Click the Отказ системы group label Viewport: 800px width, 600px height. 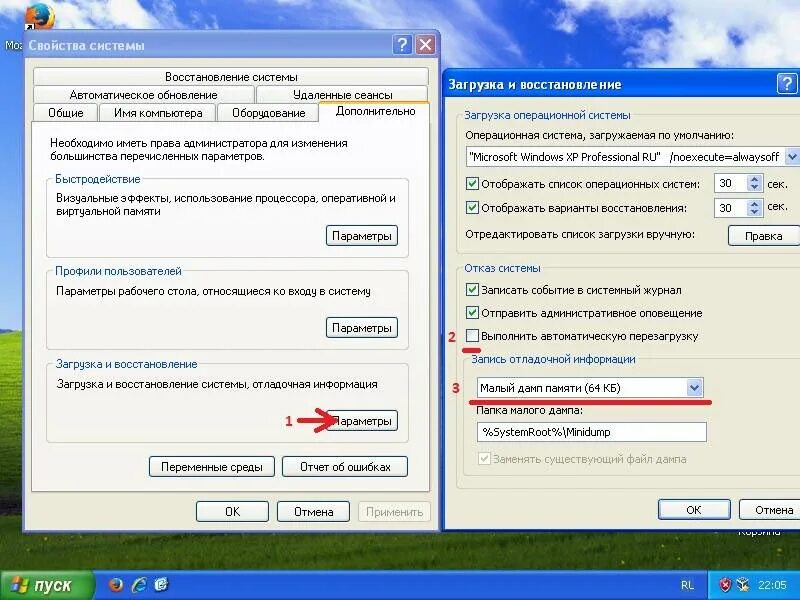[502, 268]
